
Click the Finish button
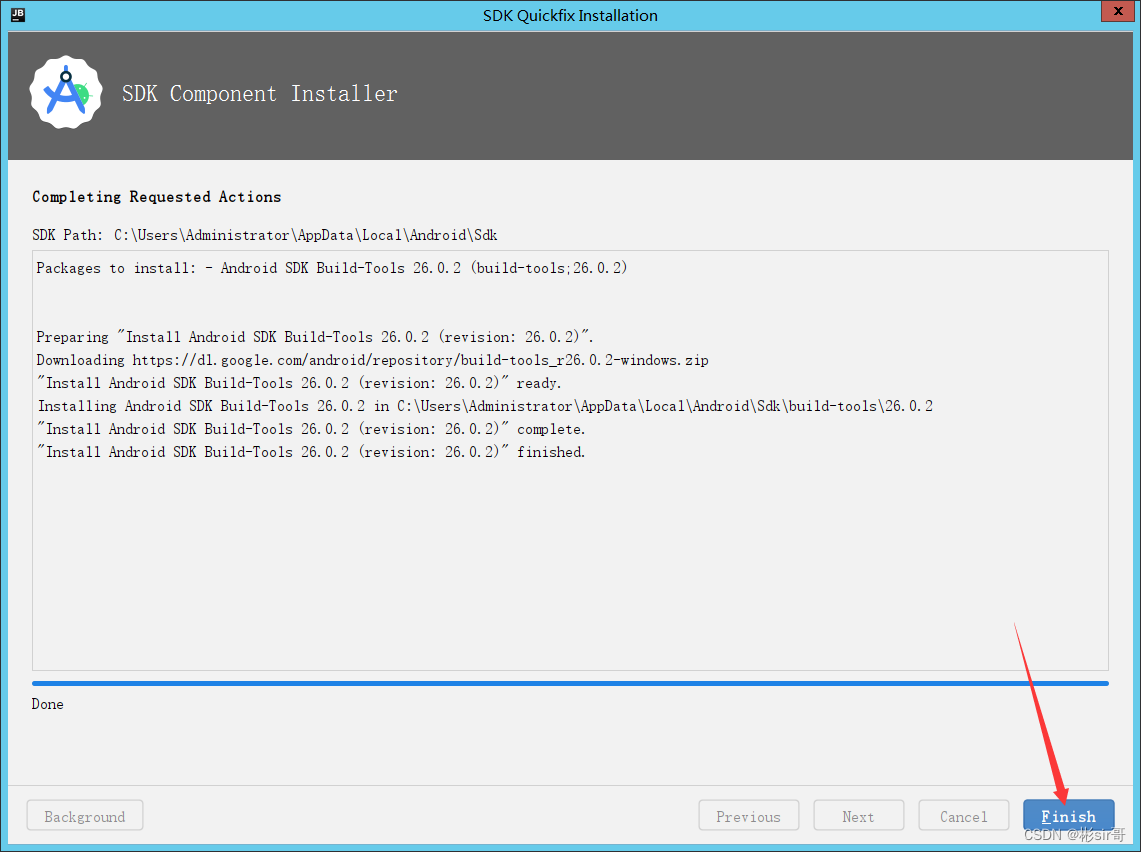click(1068, 816)
